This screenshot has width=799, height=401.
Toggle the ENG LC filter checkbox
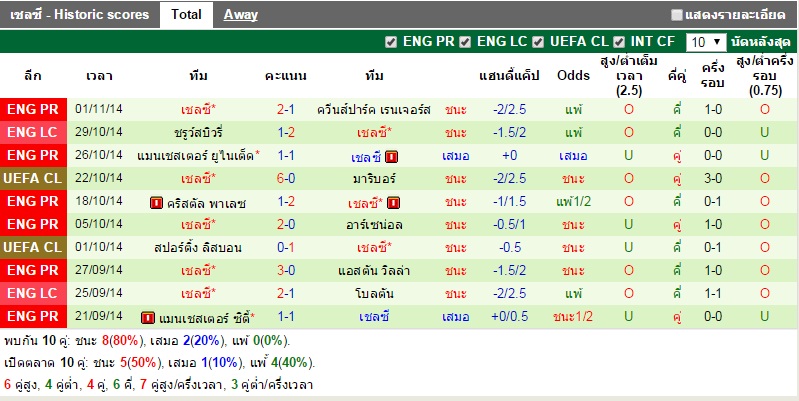coord(465,42)
